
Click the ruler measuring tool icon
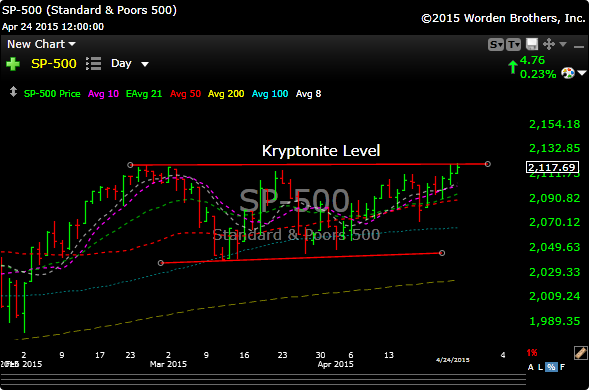click(581, 353)
